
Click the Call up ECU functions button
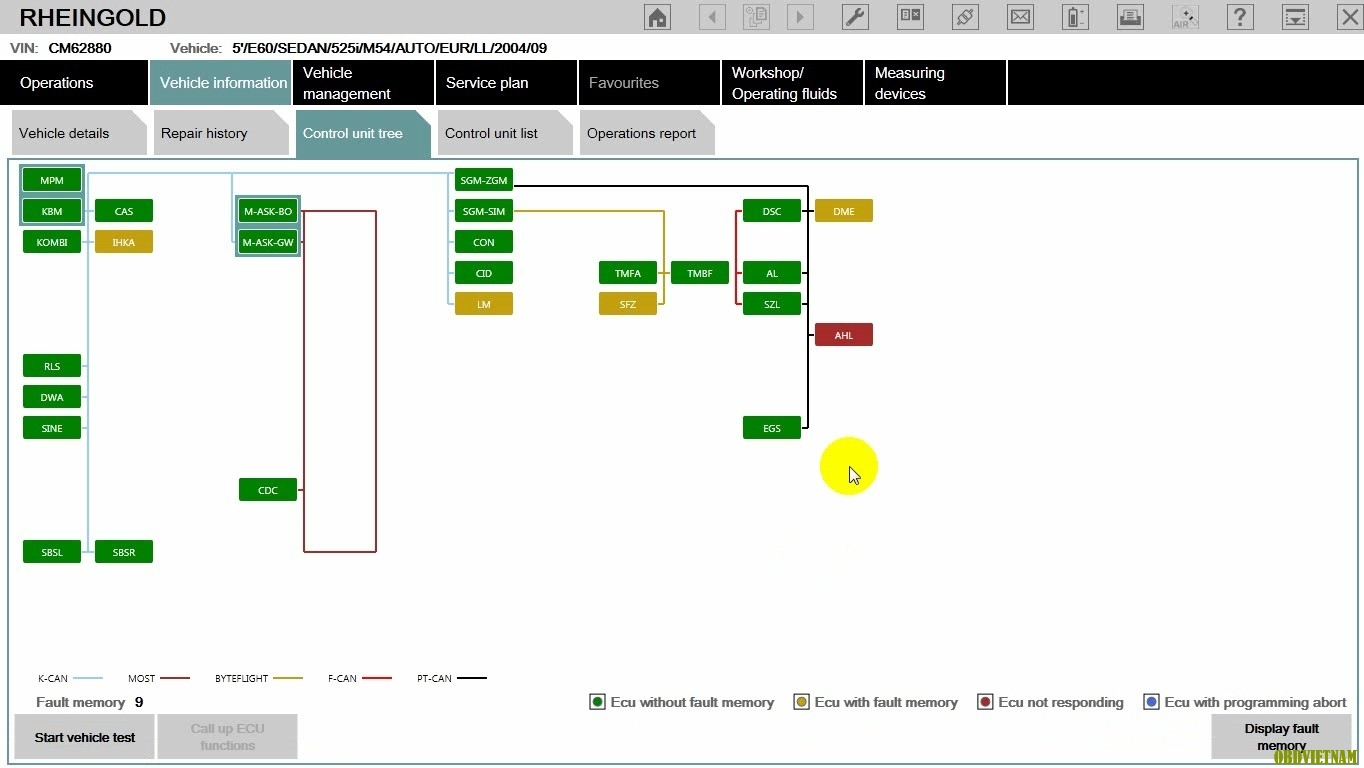(x=228, y=737)
